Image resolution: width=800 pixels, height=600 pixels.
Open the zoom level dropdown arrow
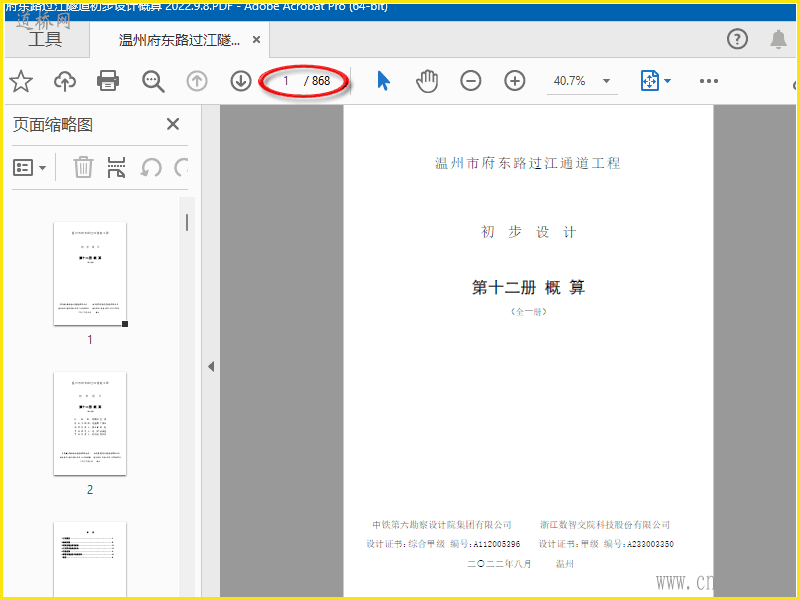pyautogui.click(x=607, y=81)
